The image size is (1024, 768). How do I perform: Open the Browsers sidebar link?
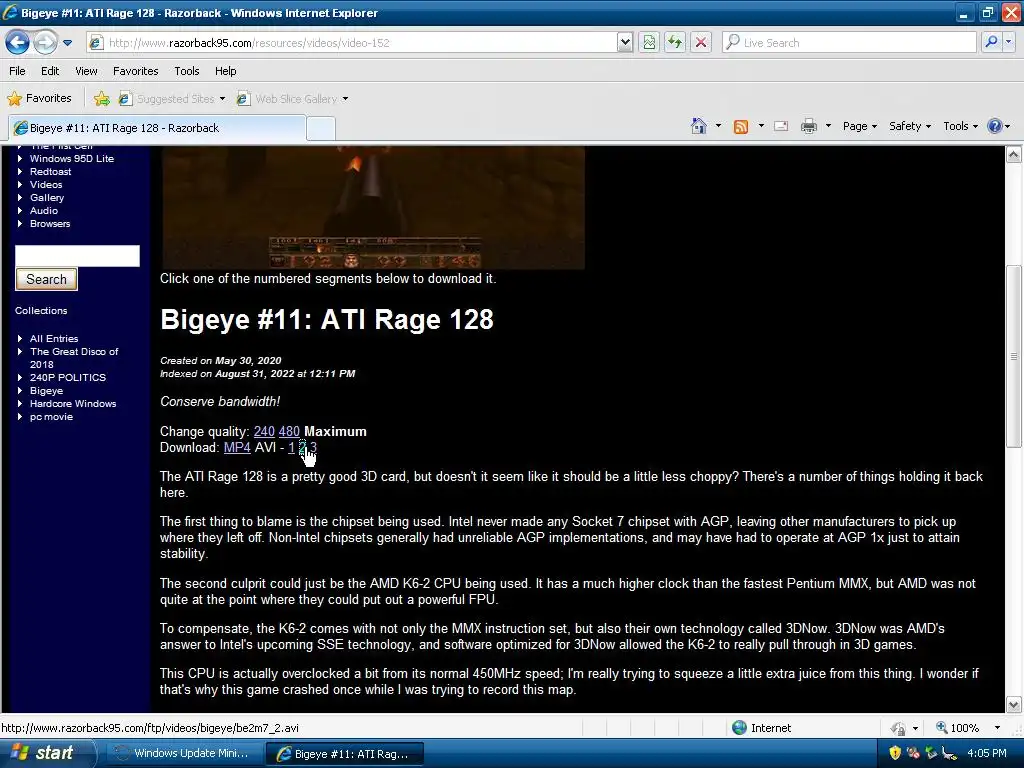(50, 223)
